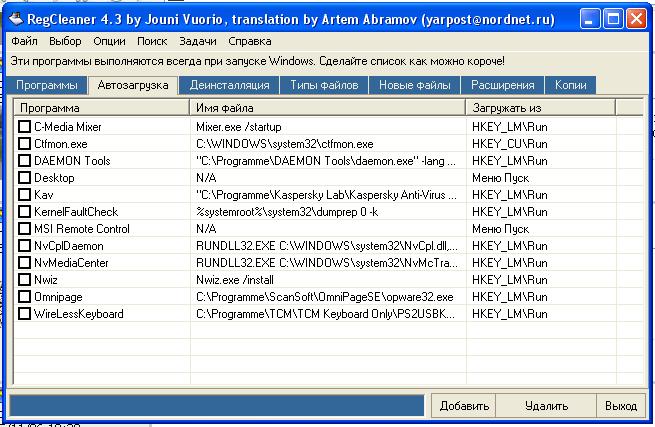Image resolution: width=655 pixels, height=427 pixels.
Task: Select the NvMcTra RUNDLL32 path cell
Action: 327,263
